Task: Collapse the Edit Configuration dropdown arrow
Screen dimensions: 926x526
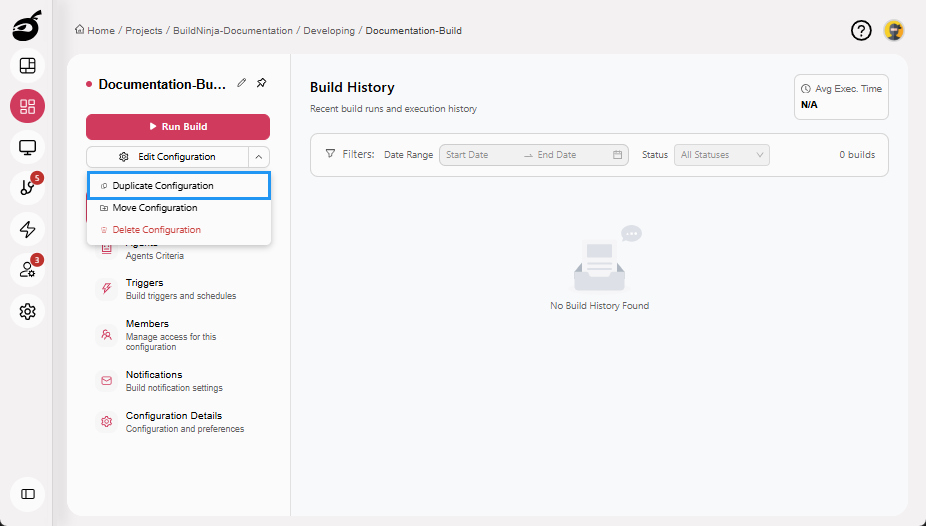Action: (259, 157)
